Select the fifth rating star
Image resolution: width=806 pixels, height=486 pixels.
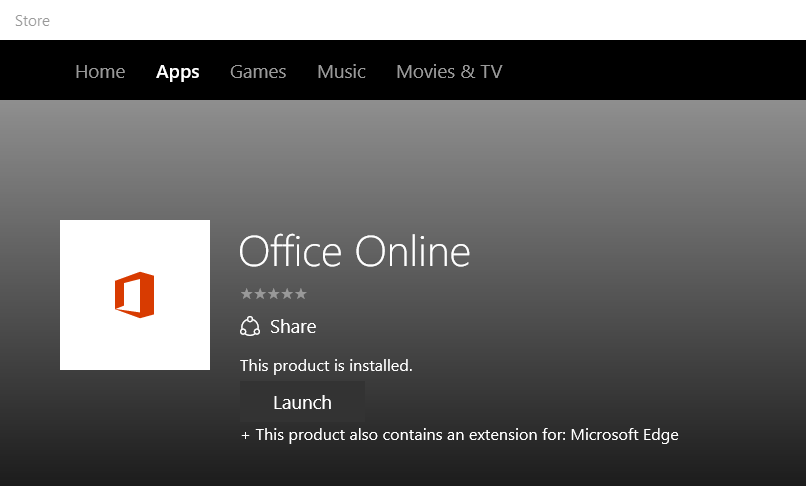pyautogui.click(x=300, y=294)
